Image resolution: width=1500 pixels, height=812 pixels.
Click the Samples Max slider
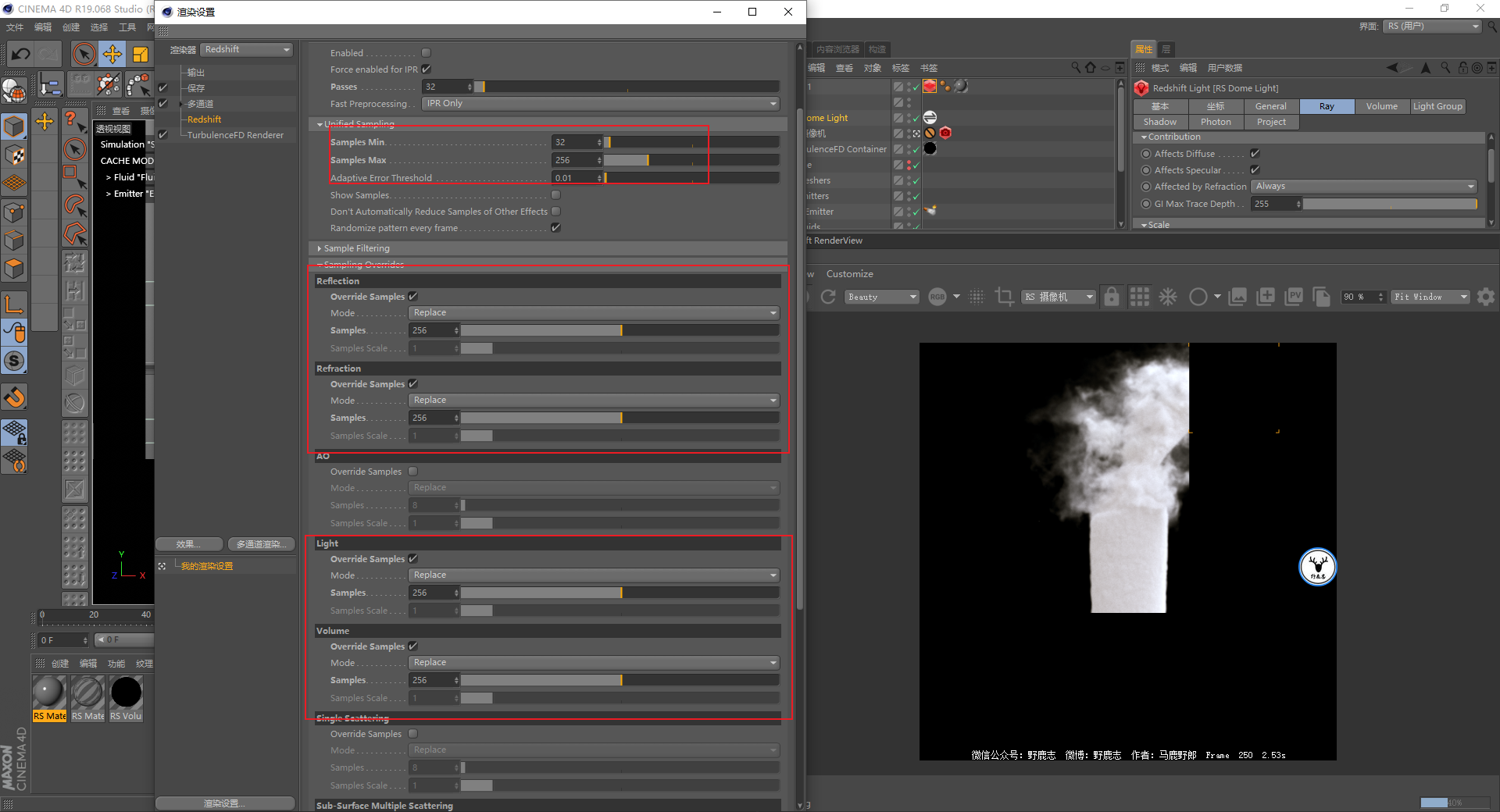pyautogui.click(x=691, y=160)
